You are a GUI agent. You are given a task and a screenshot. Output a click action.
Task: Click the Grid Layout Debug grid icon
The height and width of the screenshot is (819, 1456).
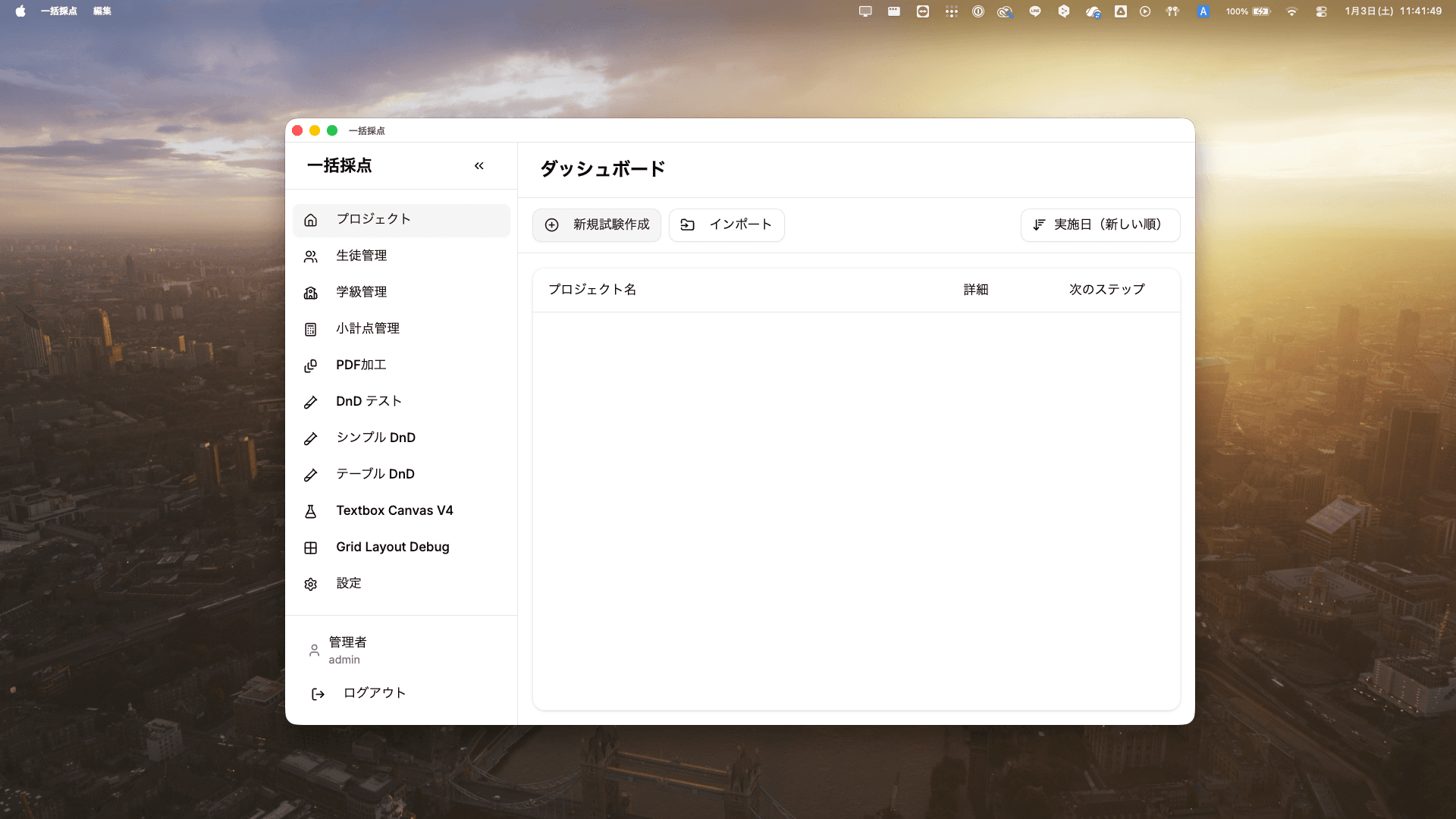click(310, 547)
